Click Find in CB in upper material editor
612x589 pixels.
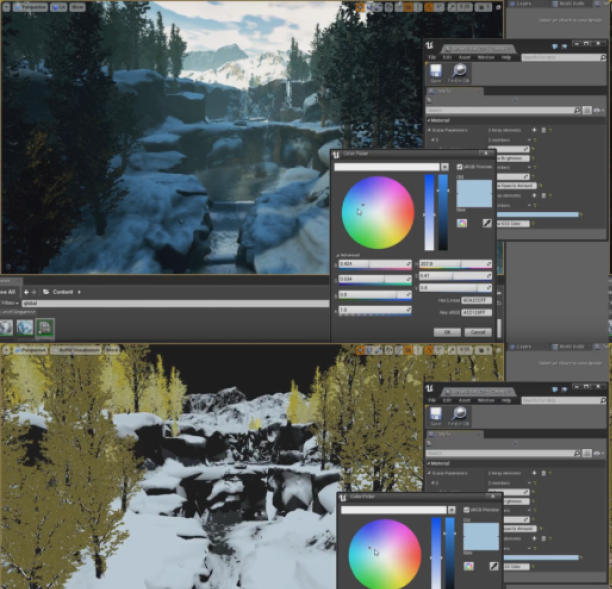point(459,73)
